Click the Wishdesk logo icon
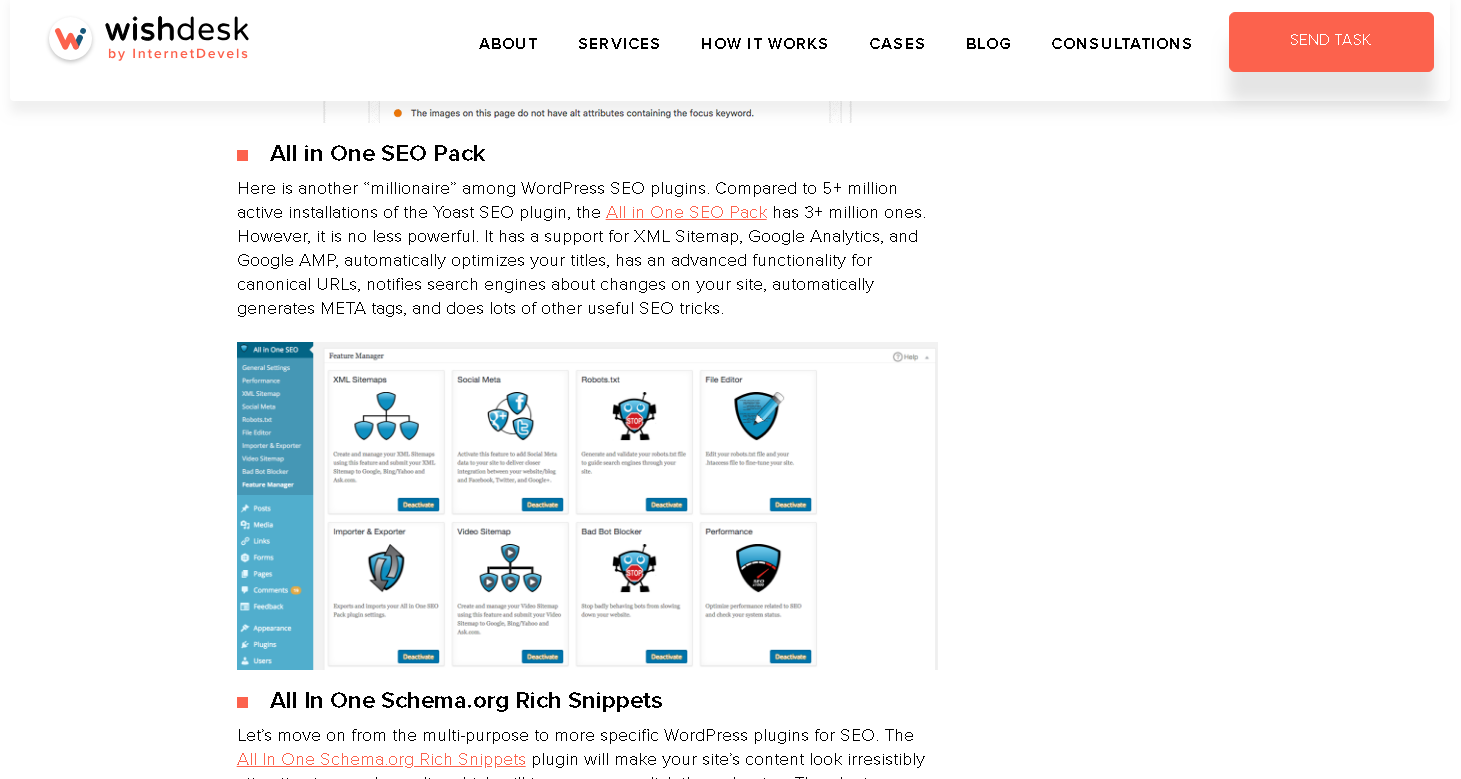This screenshot has width=1461, height=779. 70,39
